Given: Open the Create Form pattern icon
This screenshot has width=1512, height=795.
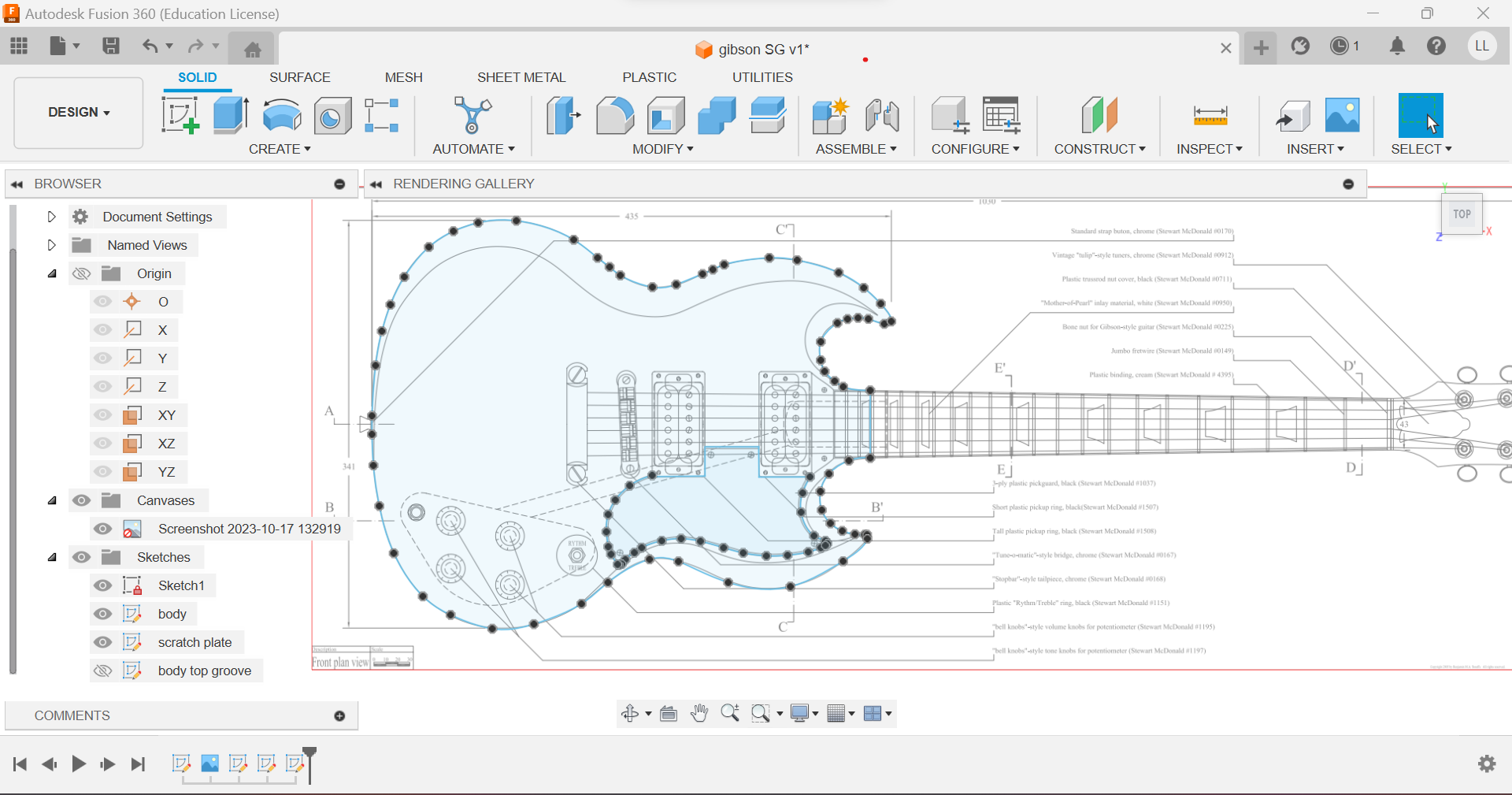Looking at the screenshot, I should [x=382, y=116].
